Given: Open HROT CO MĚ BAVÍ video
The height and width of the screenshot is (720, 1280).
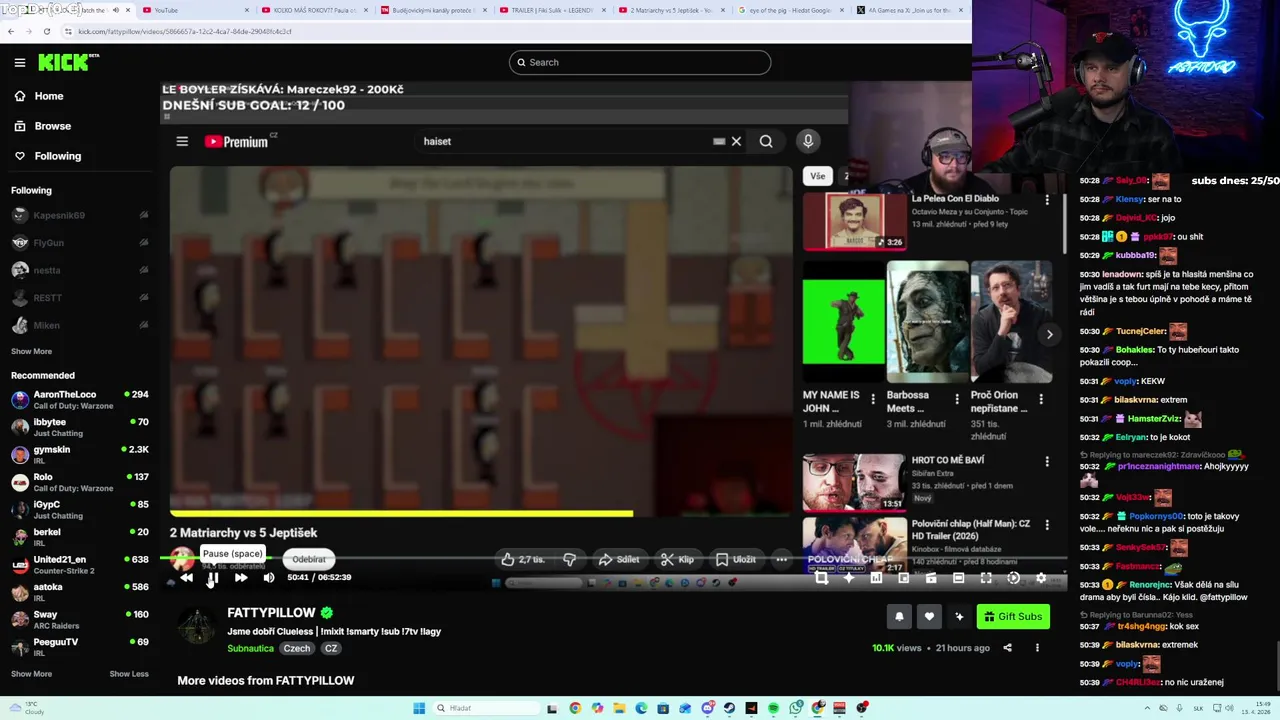Looking at the screenshot, I should click(x=855, y=482).
